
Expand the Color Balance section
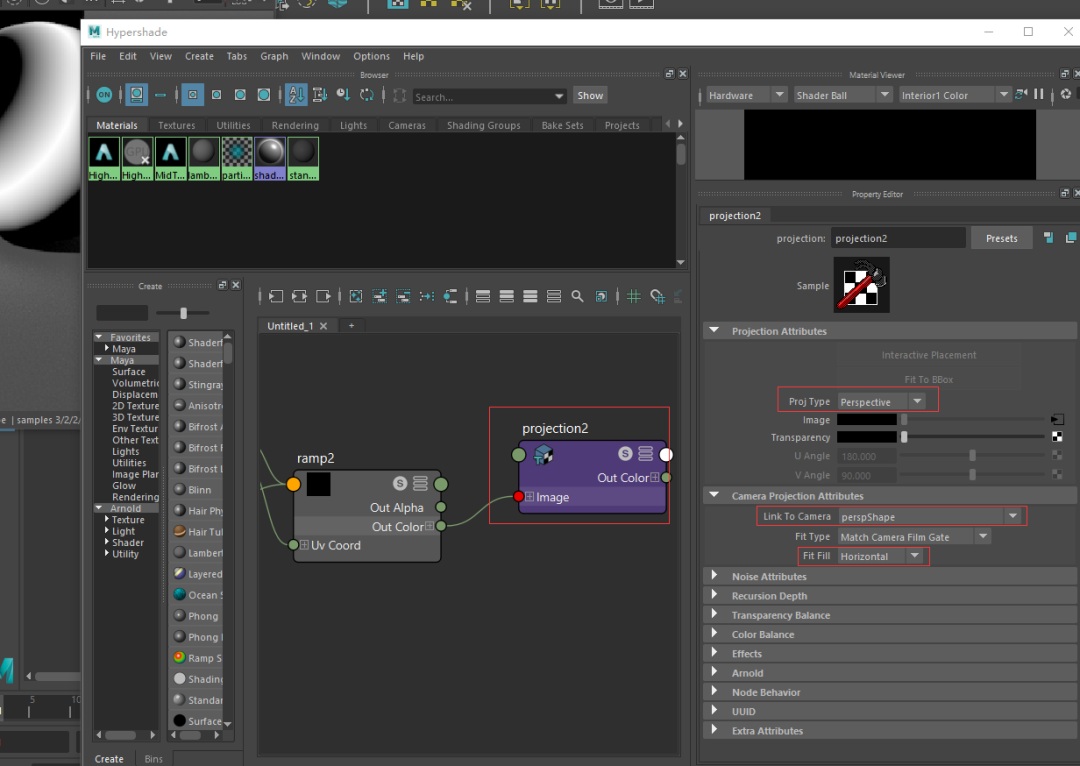[x=714, y=634]
